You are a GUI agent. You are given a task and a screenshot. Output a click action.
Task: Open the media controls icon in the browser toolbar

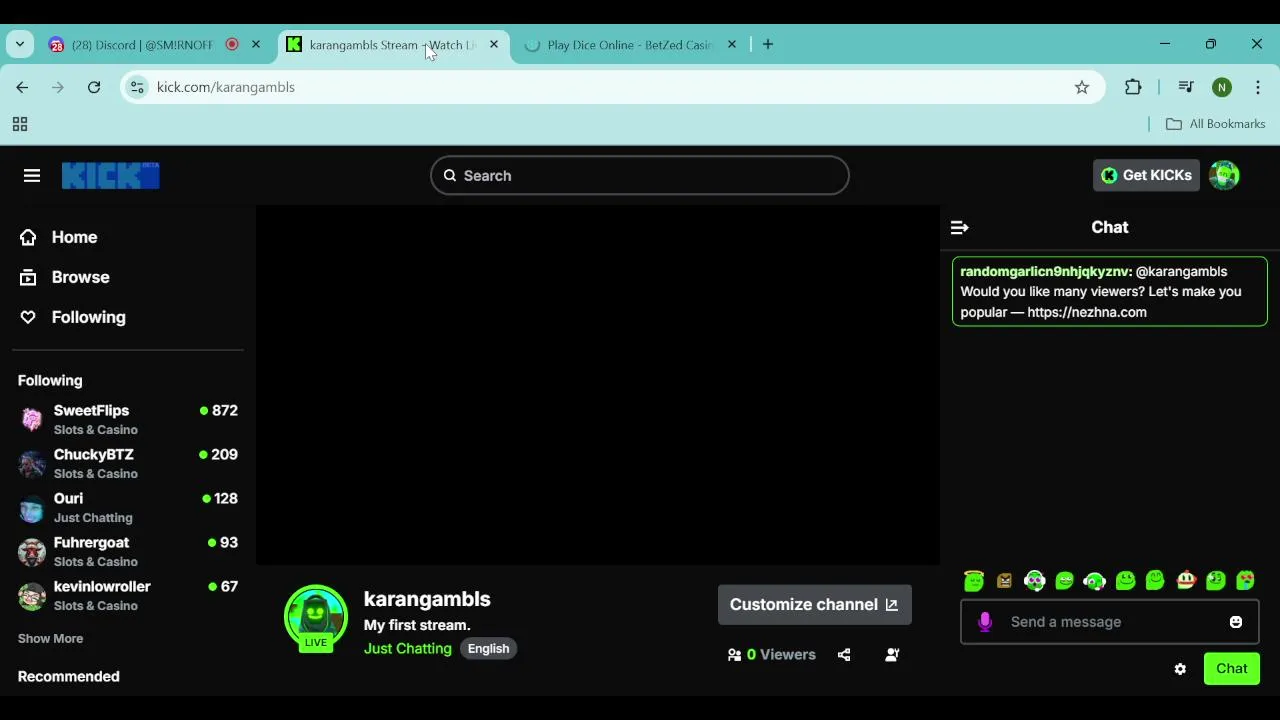coord(1186,87)
